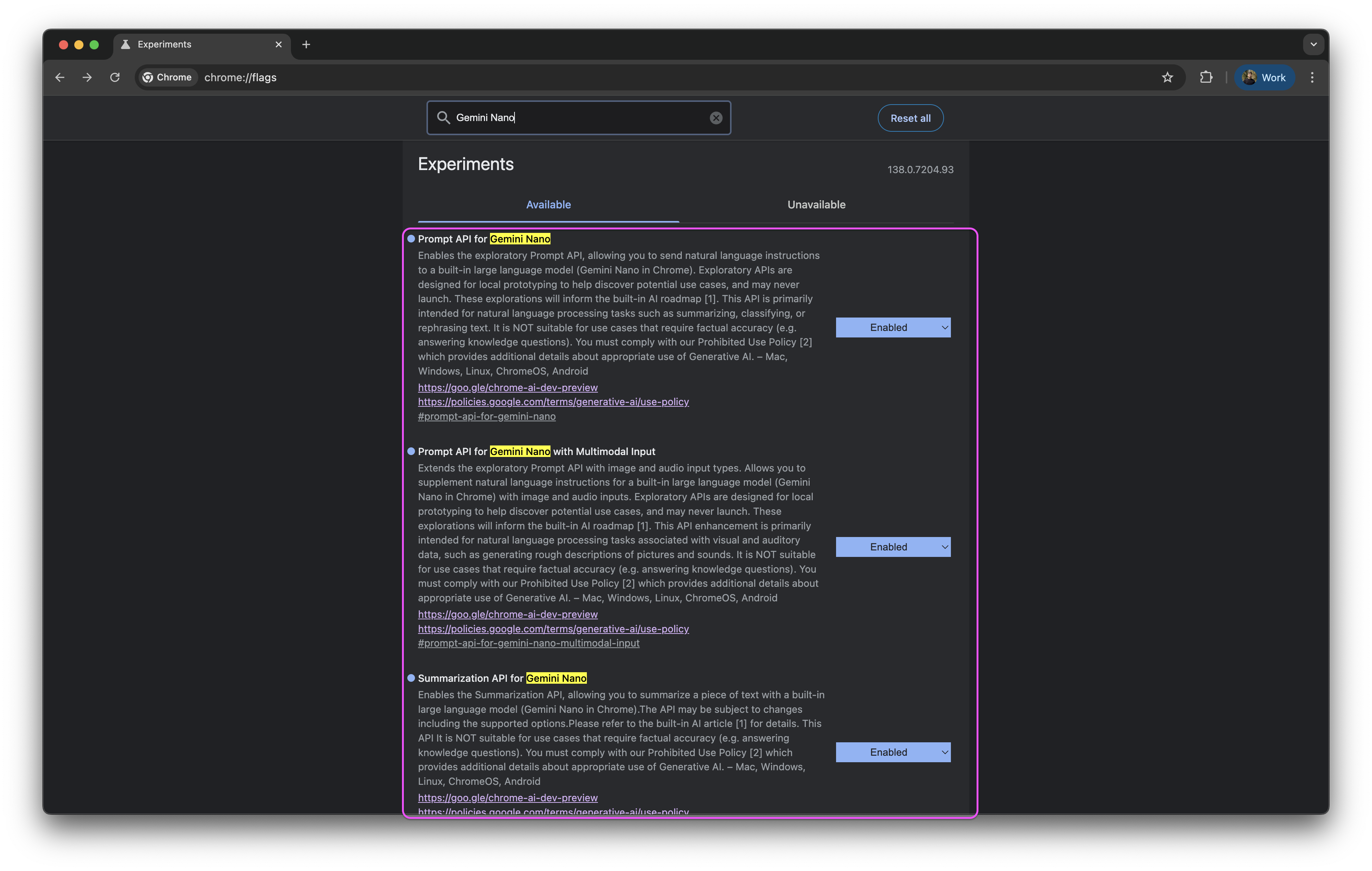Bookmark this page with the star icon
The image size is (1372, 871).
(1168, 77)
